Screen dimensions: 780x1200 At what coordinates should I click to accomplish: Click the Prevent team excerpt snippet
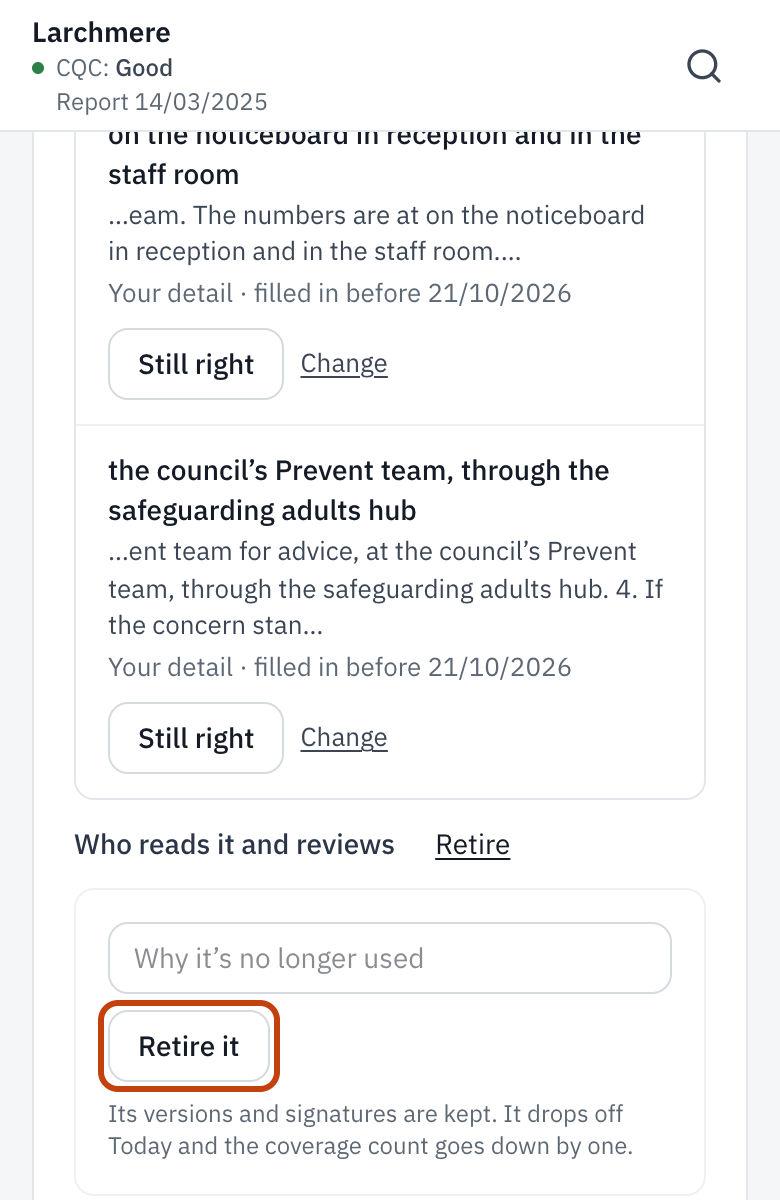tap(386, 589)
